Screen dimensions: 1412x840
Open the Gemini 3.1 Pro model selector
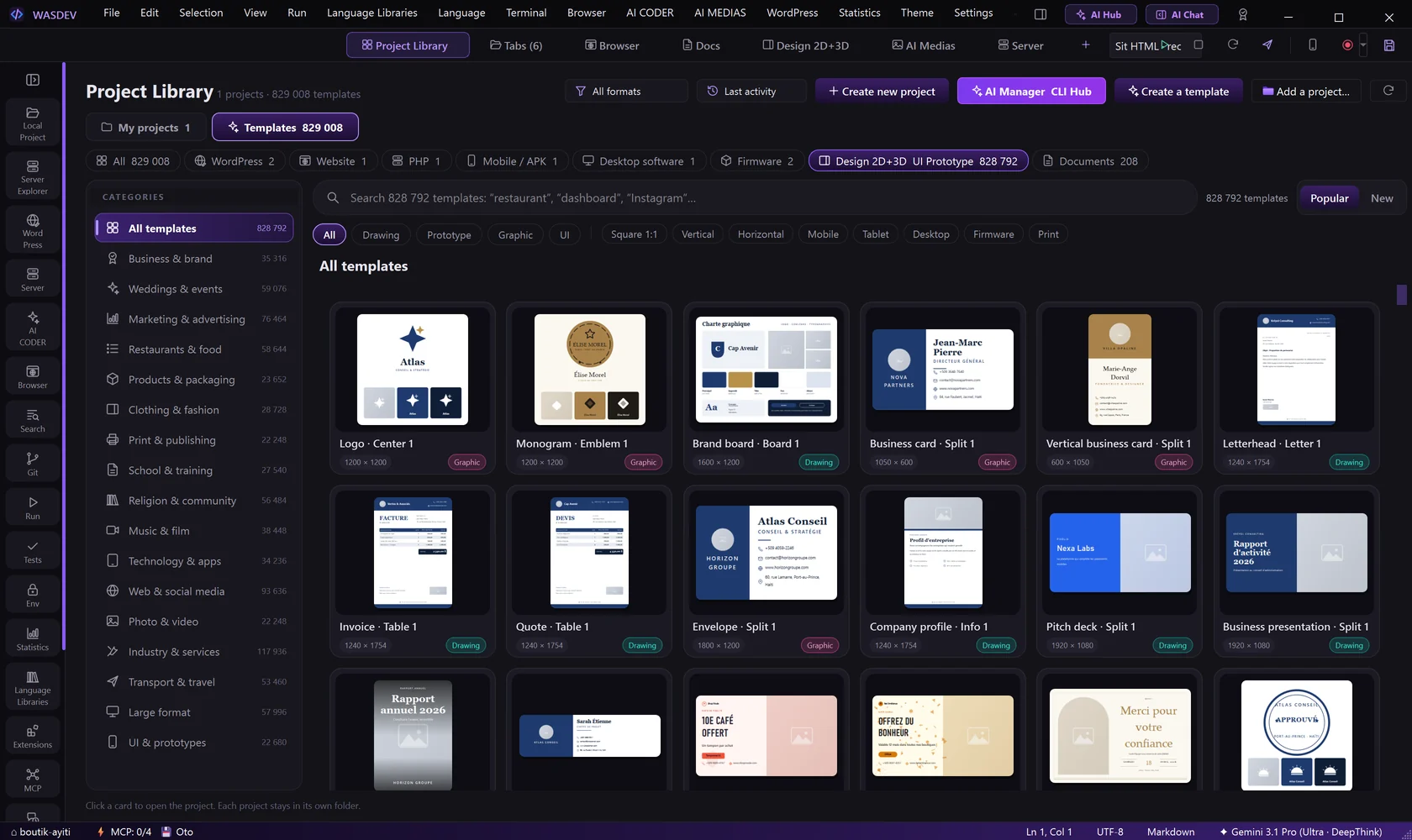[x=1300, y=832]
